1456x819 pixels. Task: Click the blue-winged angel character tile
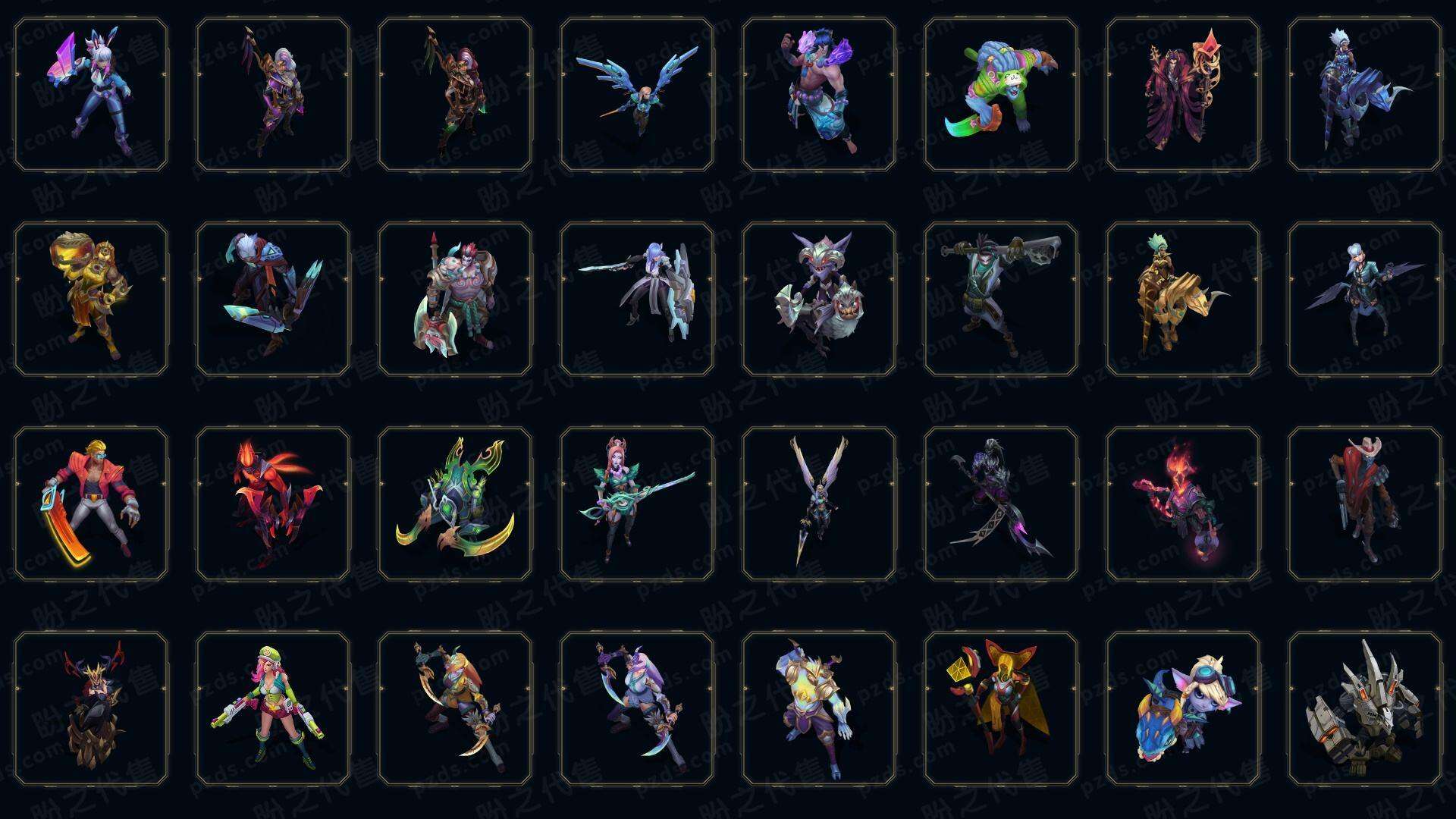[x=637, y=95]
